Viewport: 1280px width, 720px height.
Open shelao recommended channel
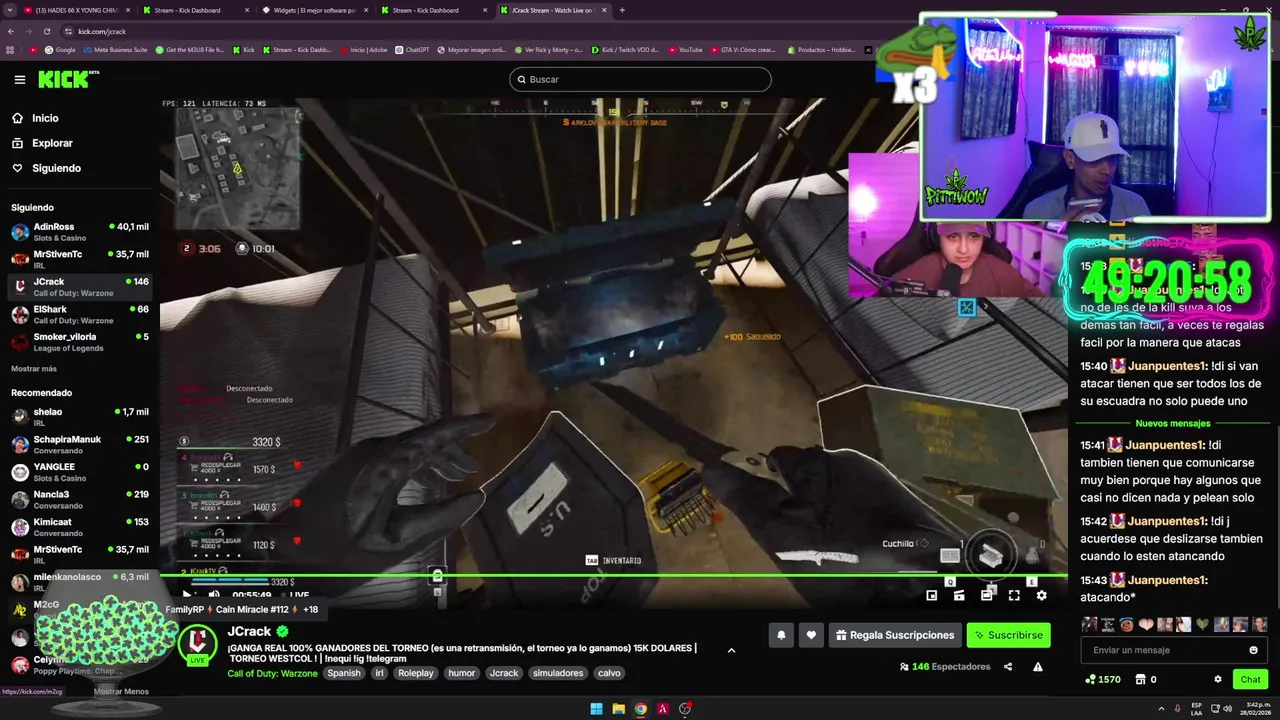[x=78, y=417]
